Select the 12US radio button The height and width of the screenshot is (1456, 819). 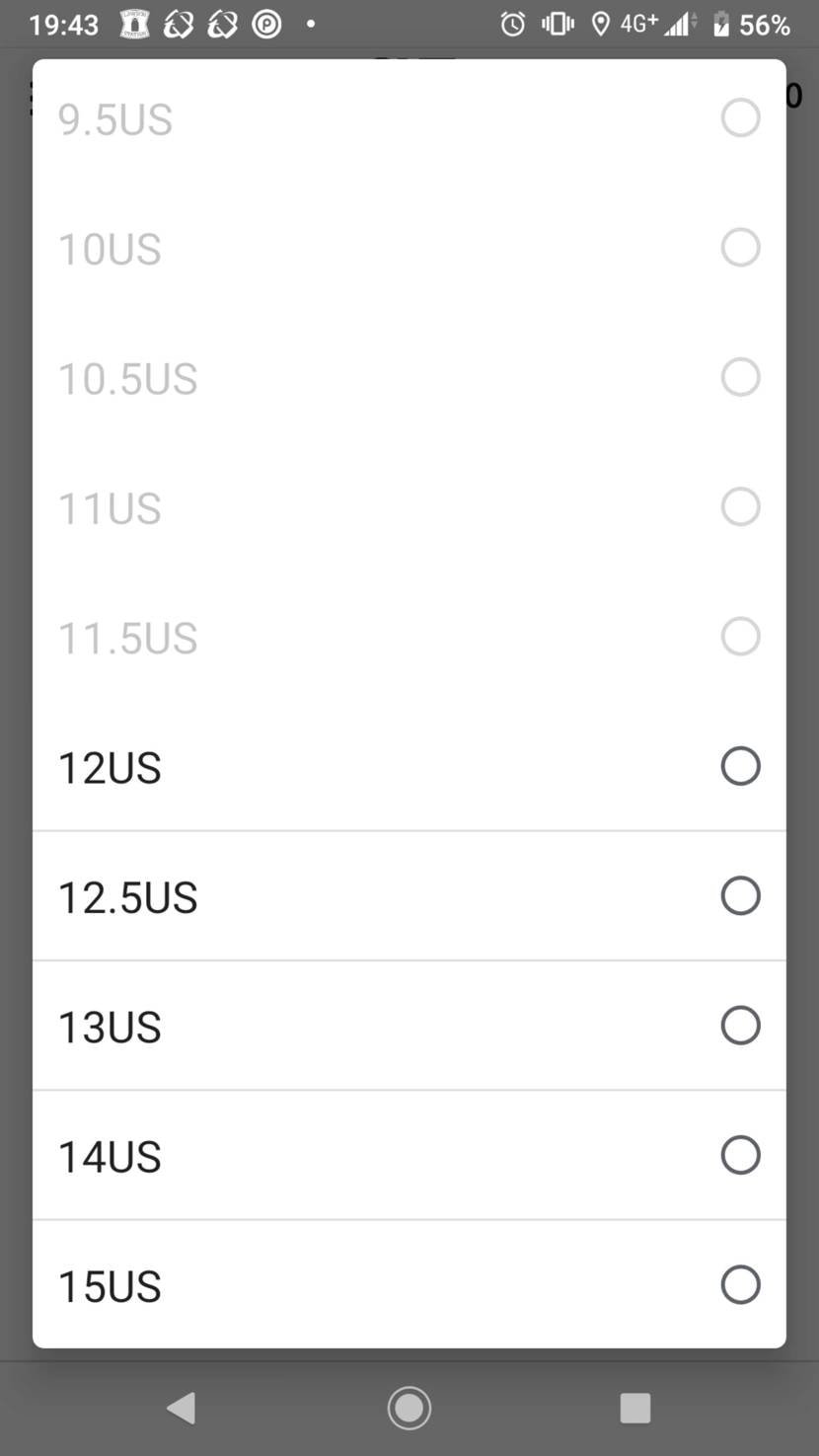point(740,766)
